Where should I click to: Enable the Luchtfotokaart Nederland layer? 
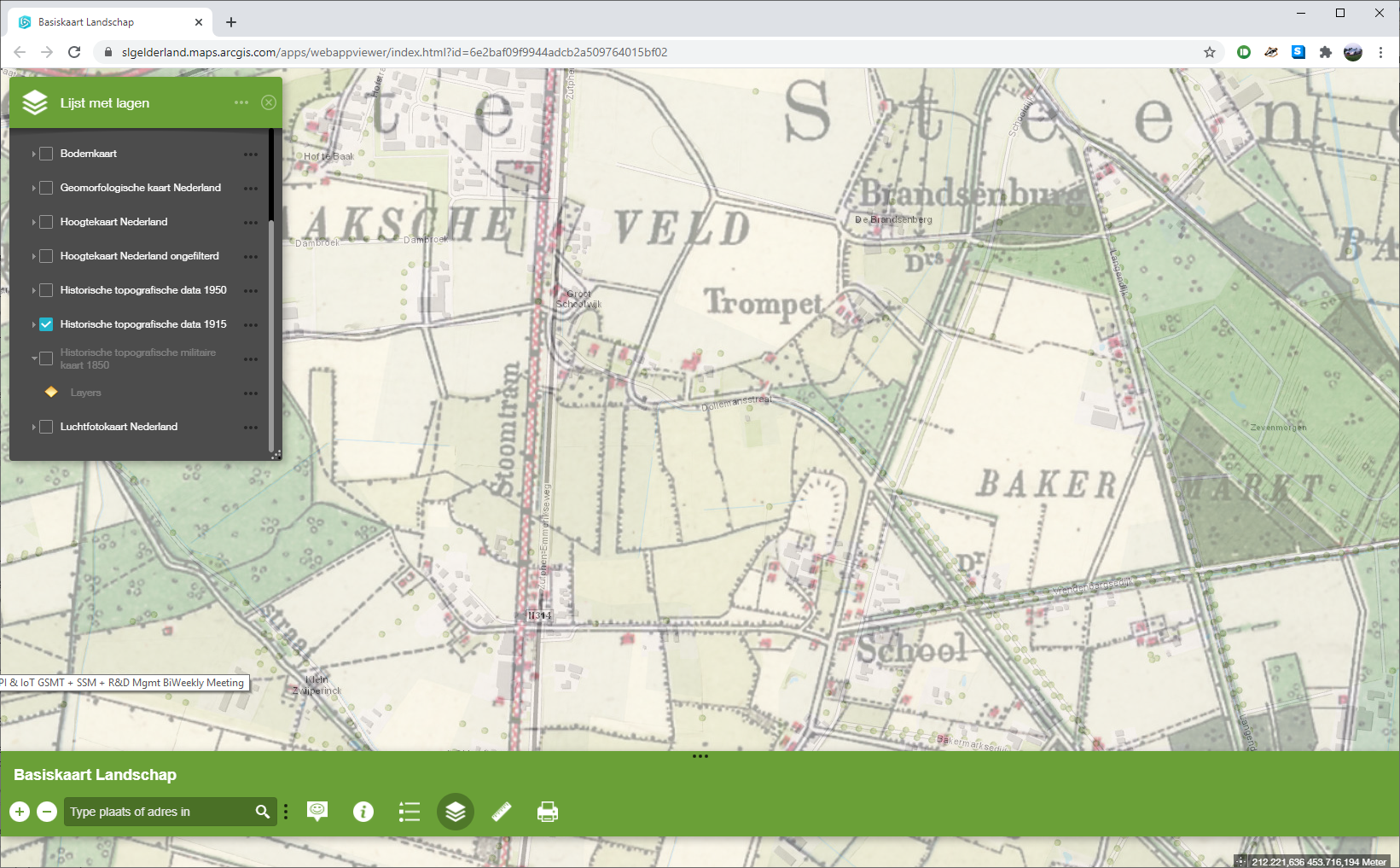point(46,427)
